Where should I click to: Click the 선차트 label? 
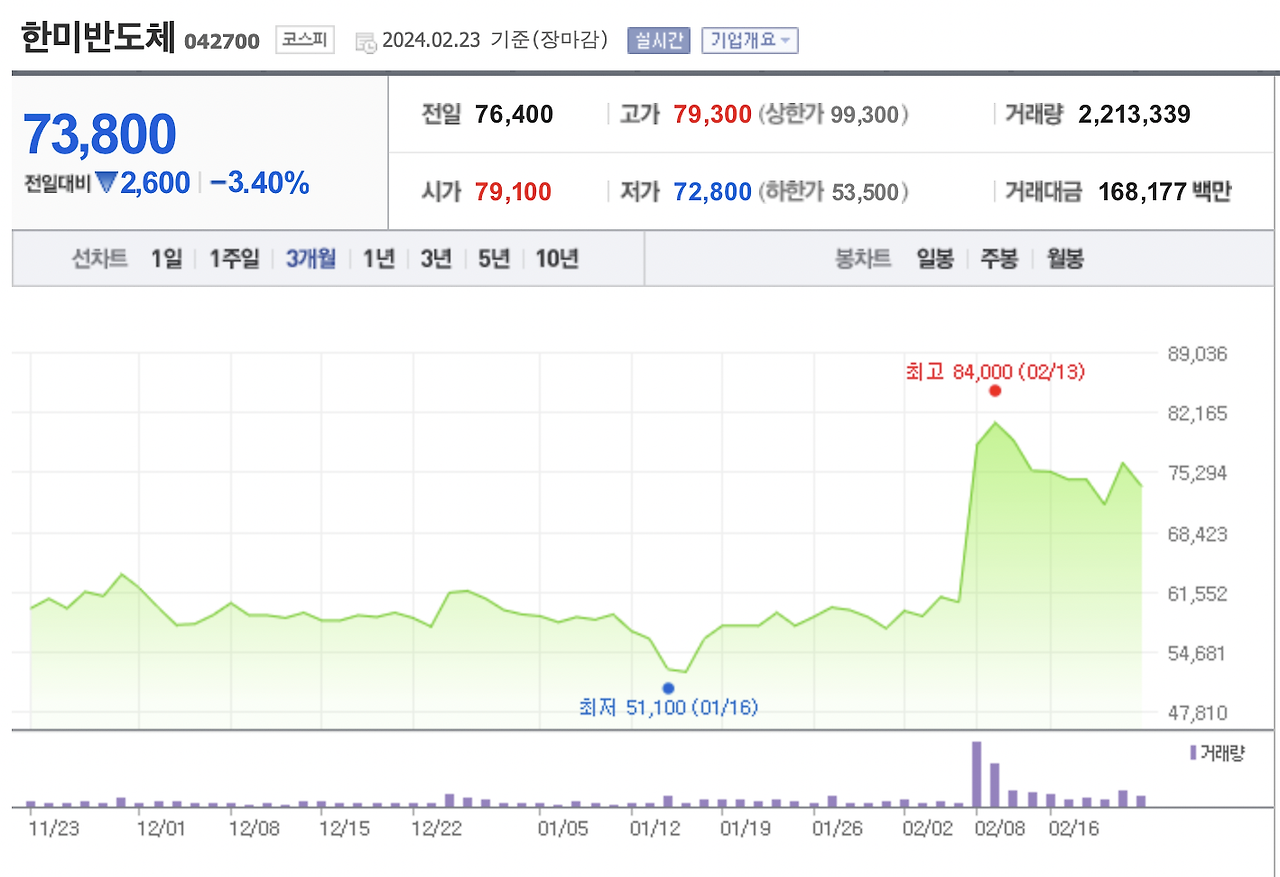point(100,259)
